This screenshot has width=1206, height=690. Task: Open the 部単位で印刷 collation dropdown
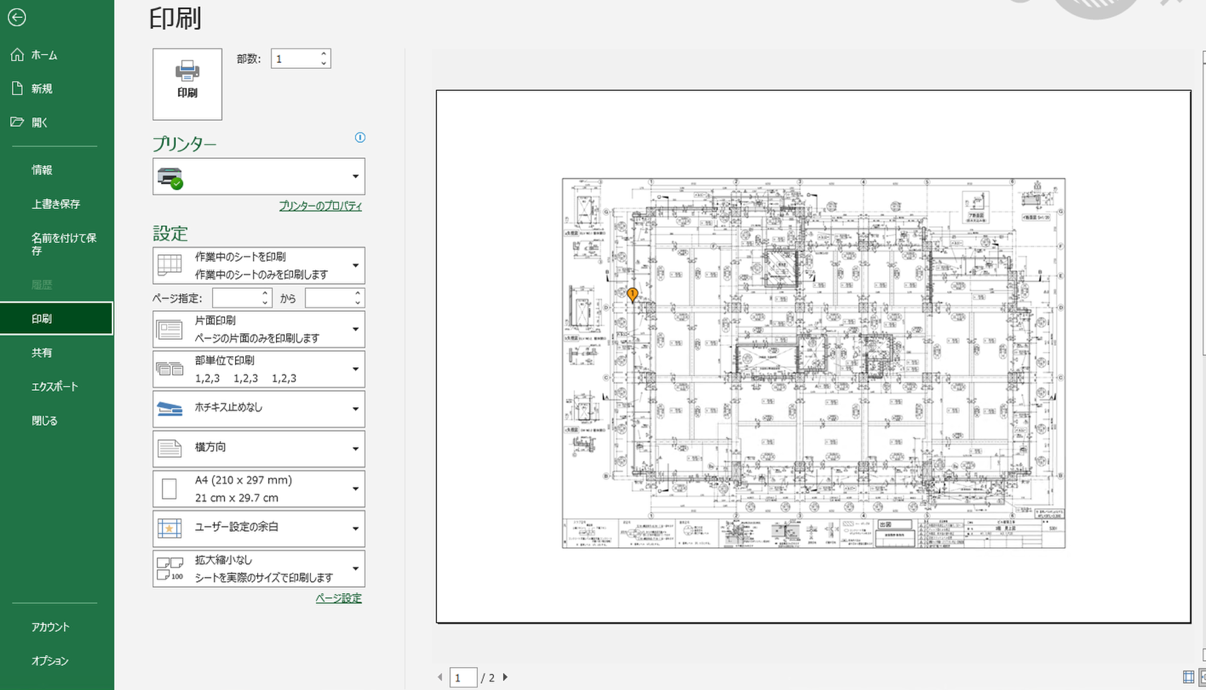tap(259, 369)
